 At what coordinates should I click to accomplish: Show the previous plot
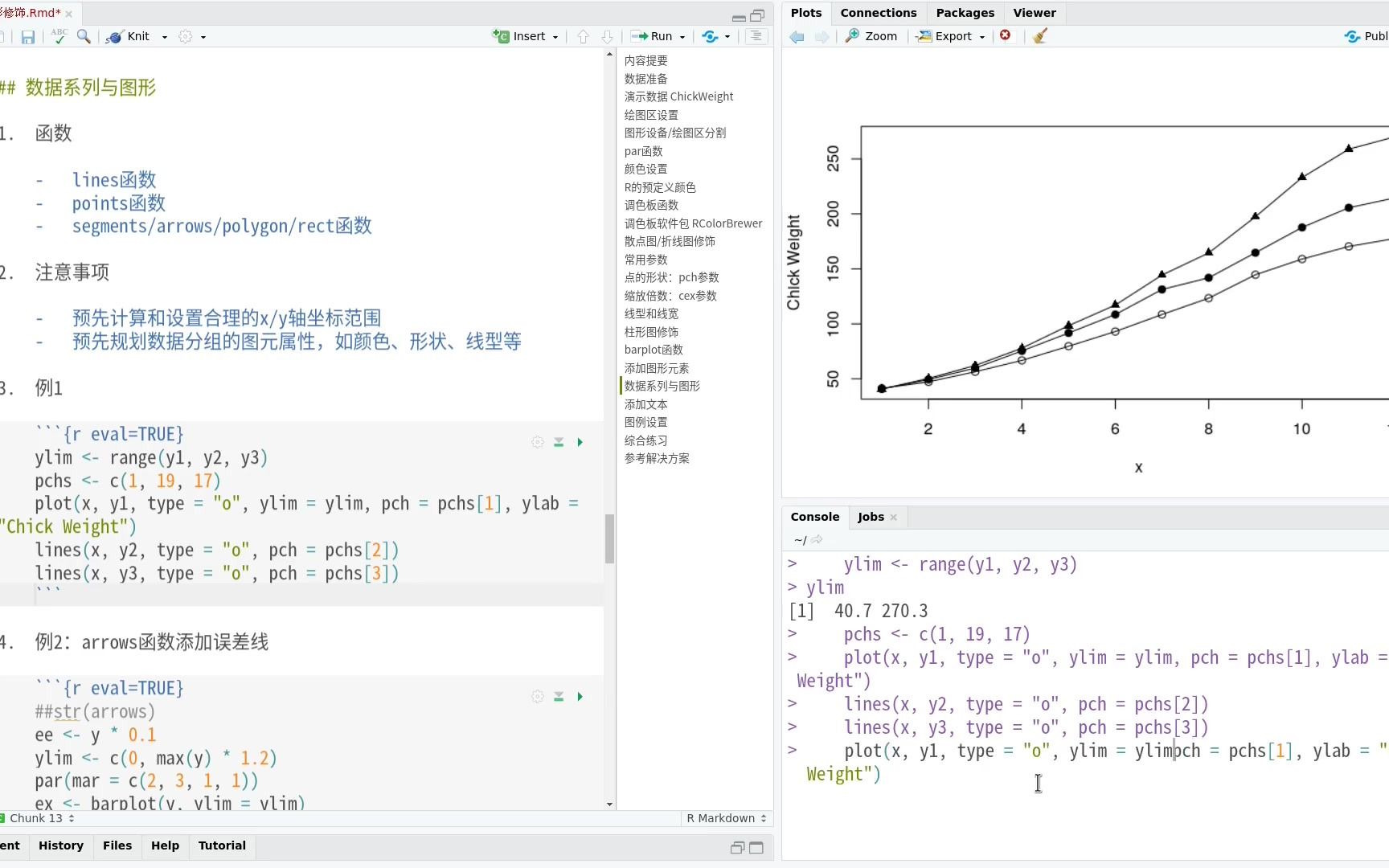tap(797, 36)
